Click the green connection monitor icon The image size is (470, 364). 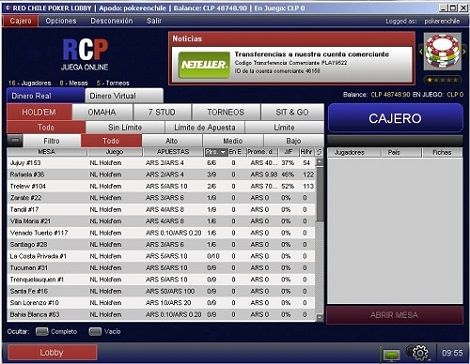pyautogui.click(x=391, y=354)
